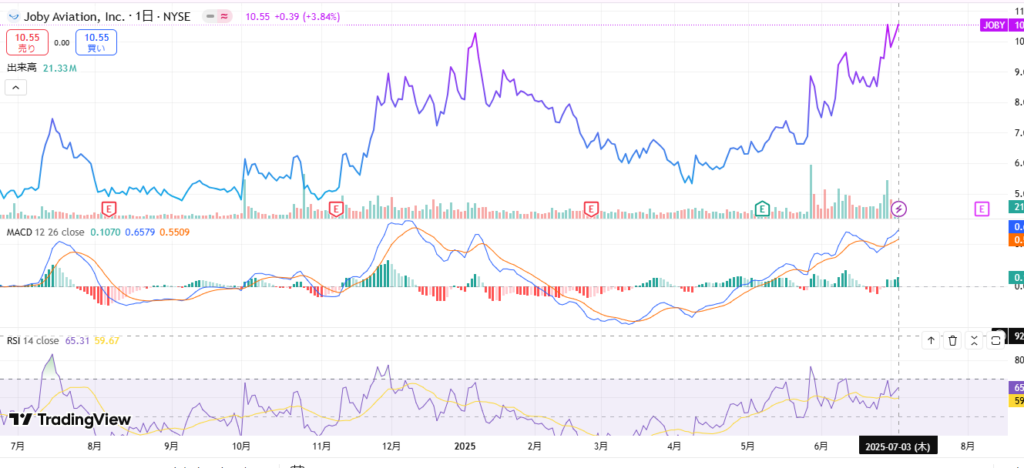Click the 10月 label on time axis
The height and width of the screenshot is (468, 1024).
[x=242, y=446]
